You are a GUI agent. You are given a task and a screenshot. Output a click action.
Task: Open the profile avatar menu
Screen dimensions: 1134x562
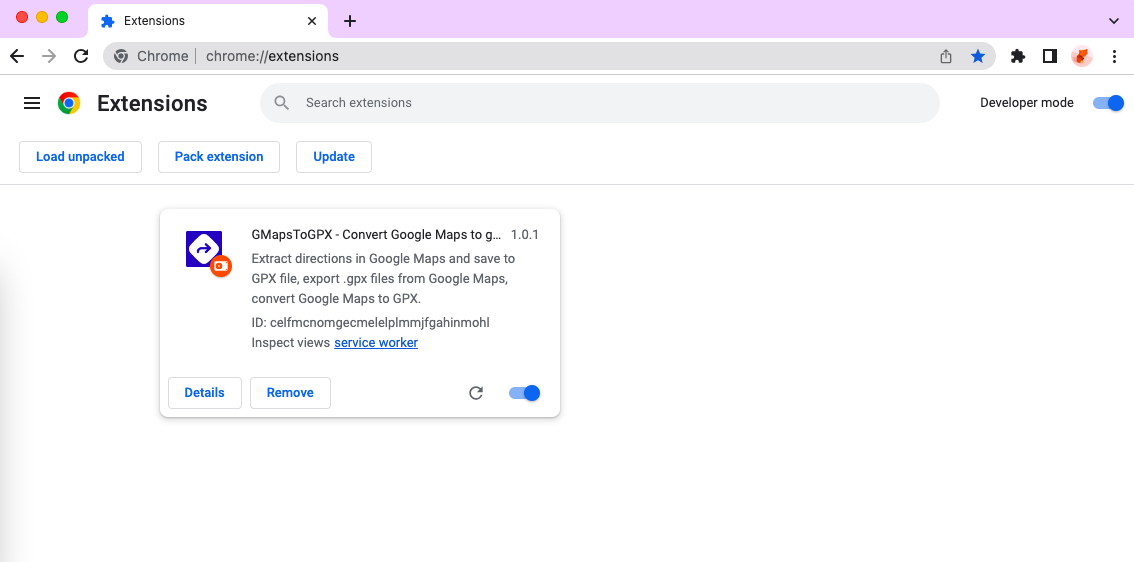(1081, 56)
